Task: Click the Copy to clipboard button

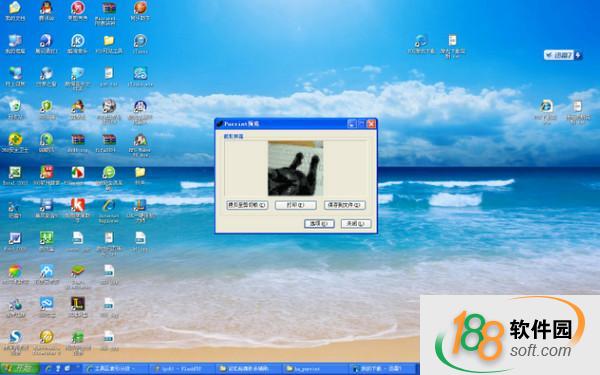Action: [x=247, y=205]
